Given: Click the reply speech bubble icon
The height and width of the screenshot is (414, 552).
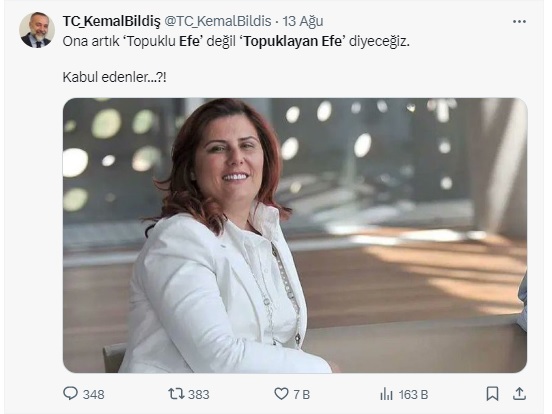Looking at the screenshot, I should coord(70,393).
